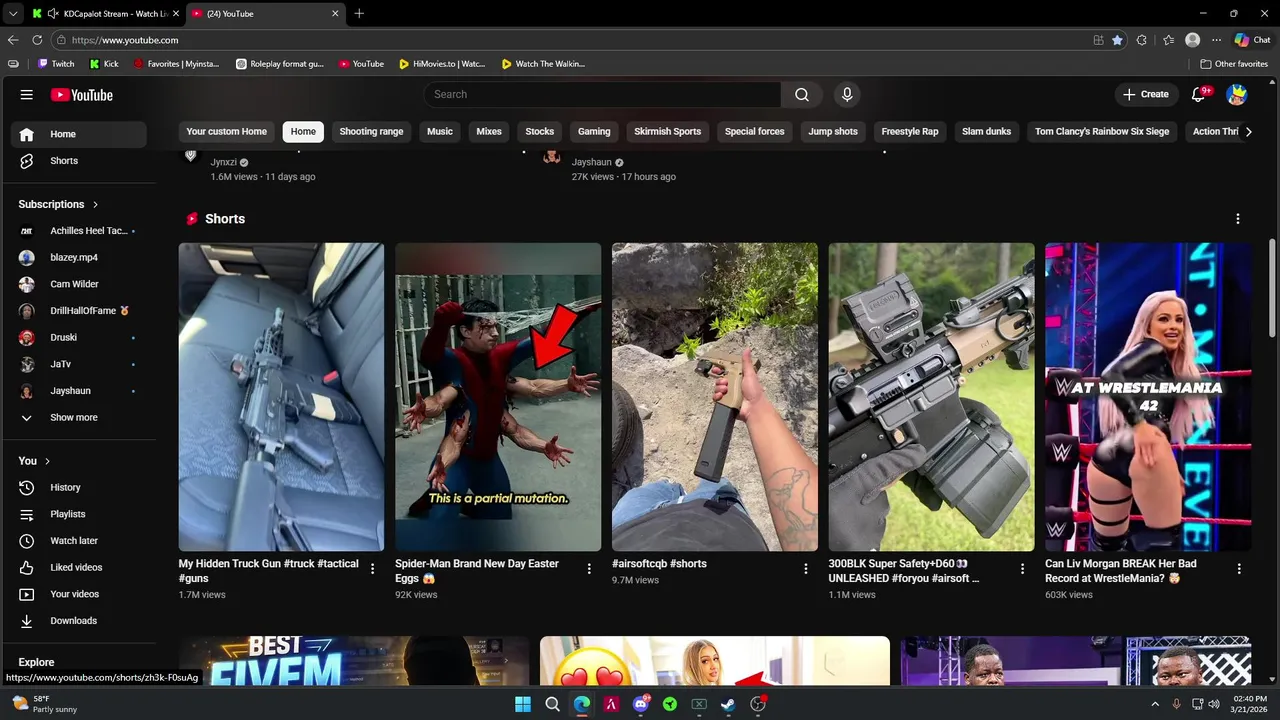Open the notifications bell

[1199, 94]
